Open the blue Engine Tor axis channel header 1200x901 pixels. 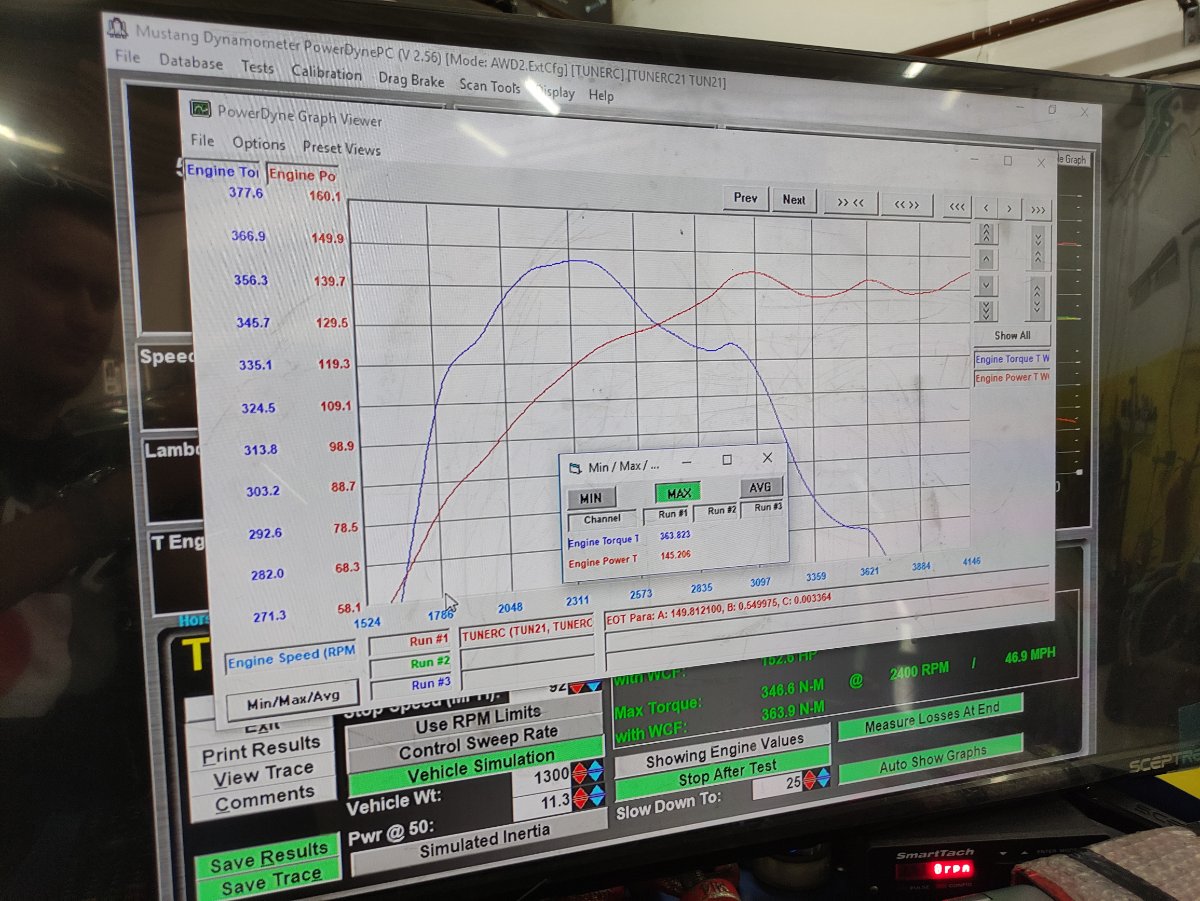[223, 172]
